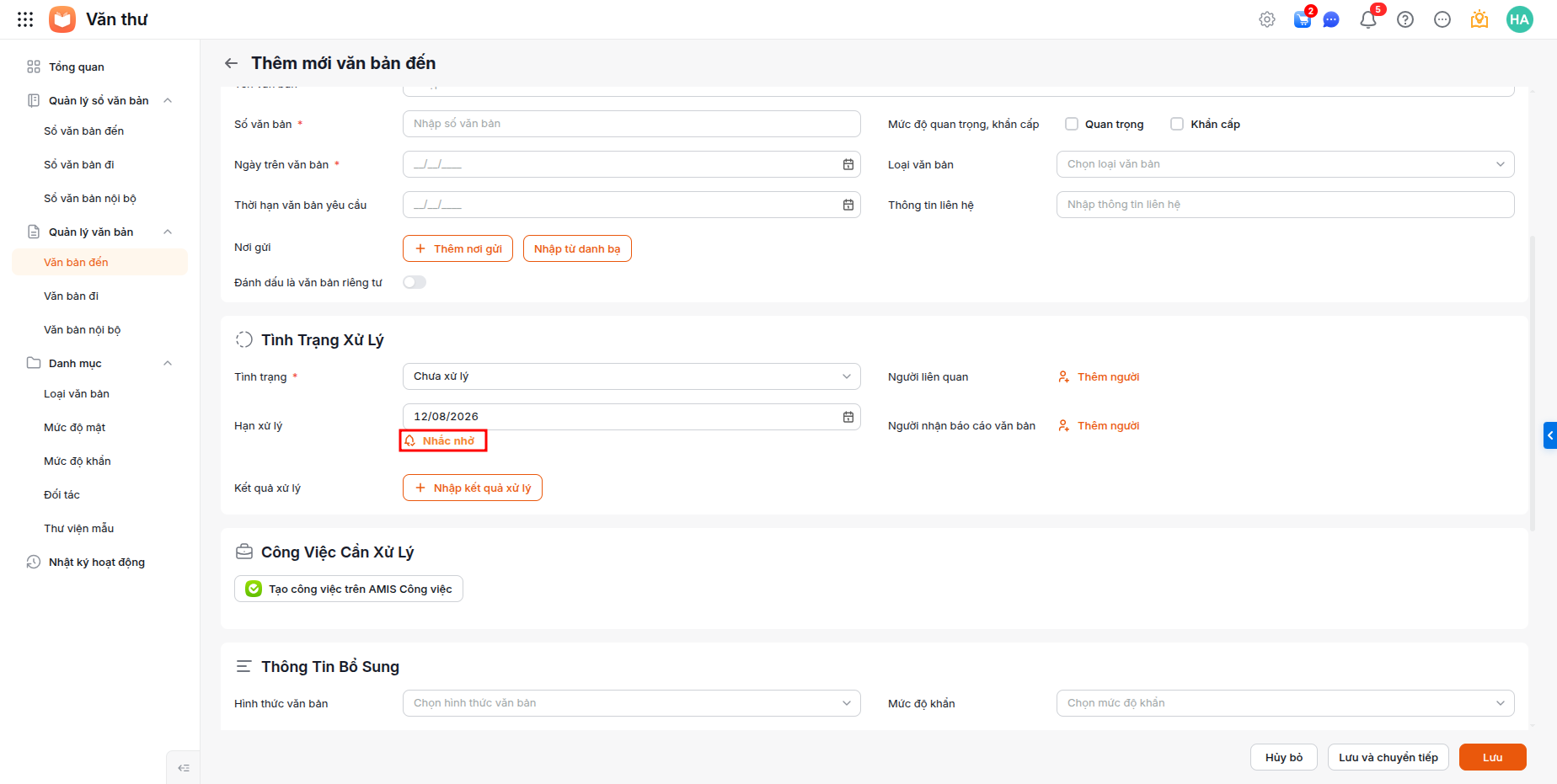Collapse the left sidebar menu
The image size is (1557, 784).
184,768
